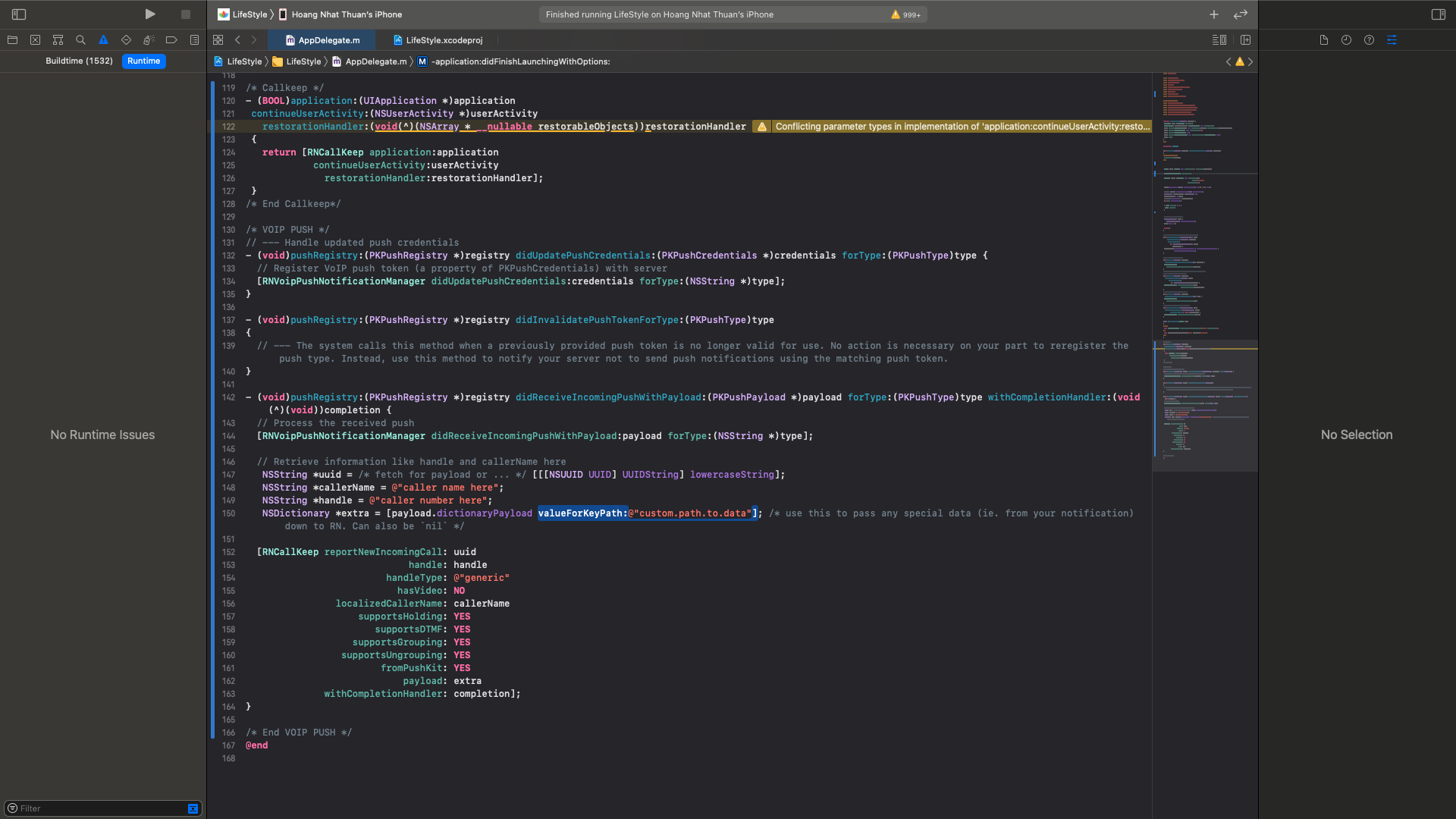Toggle the warning filter in the filter bar
Screen dimensions: 1456x819
(x=193, y=808)
